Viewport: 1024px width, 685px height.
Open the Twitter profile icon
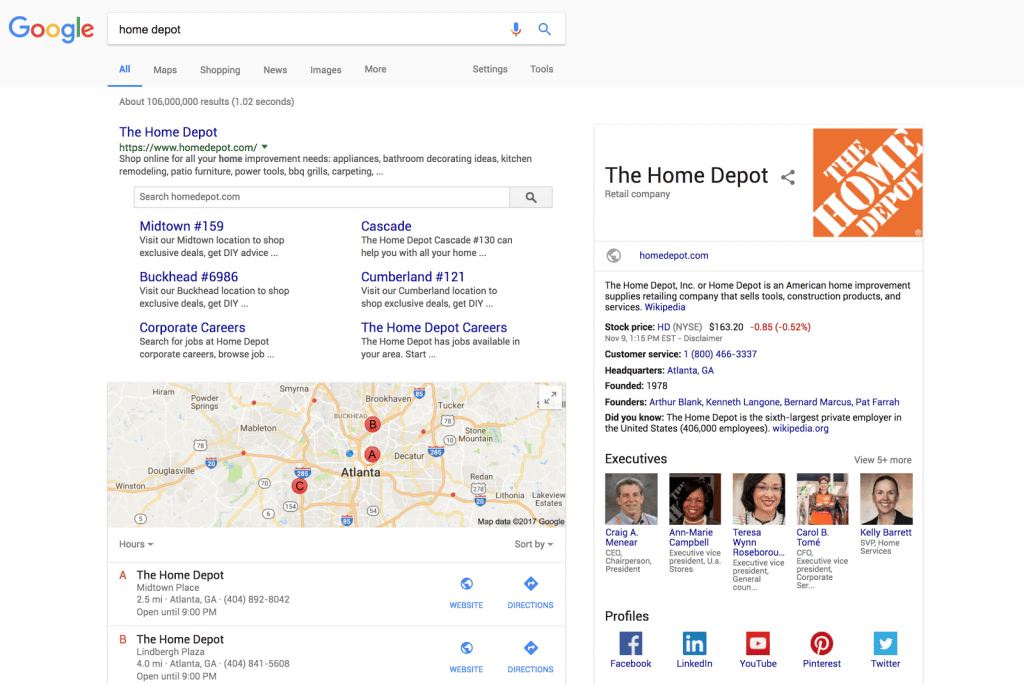pyautogui.click(x=885, y=643)
